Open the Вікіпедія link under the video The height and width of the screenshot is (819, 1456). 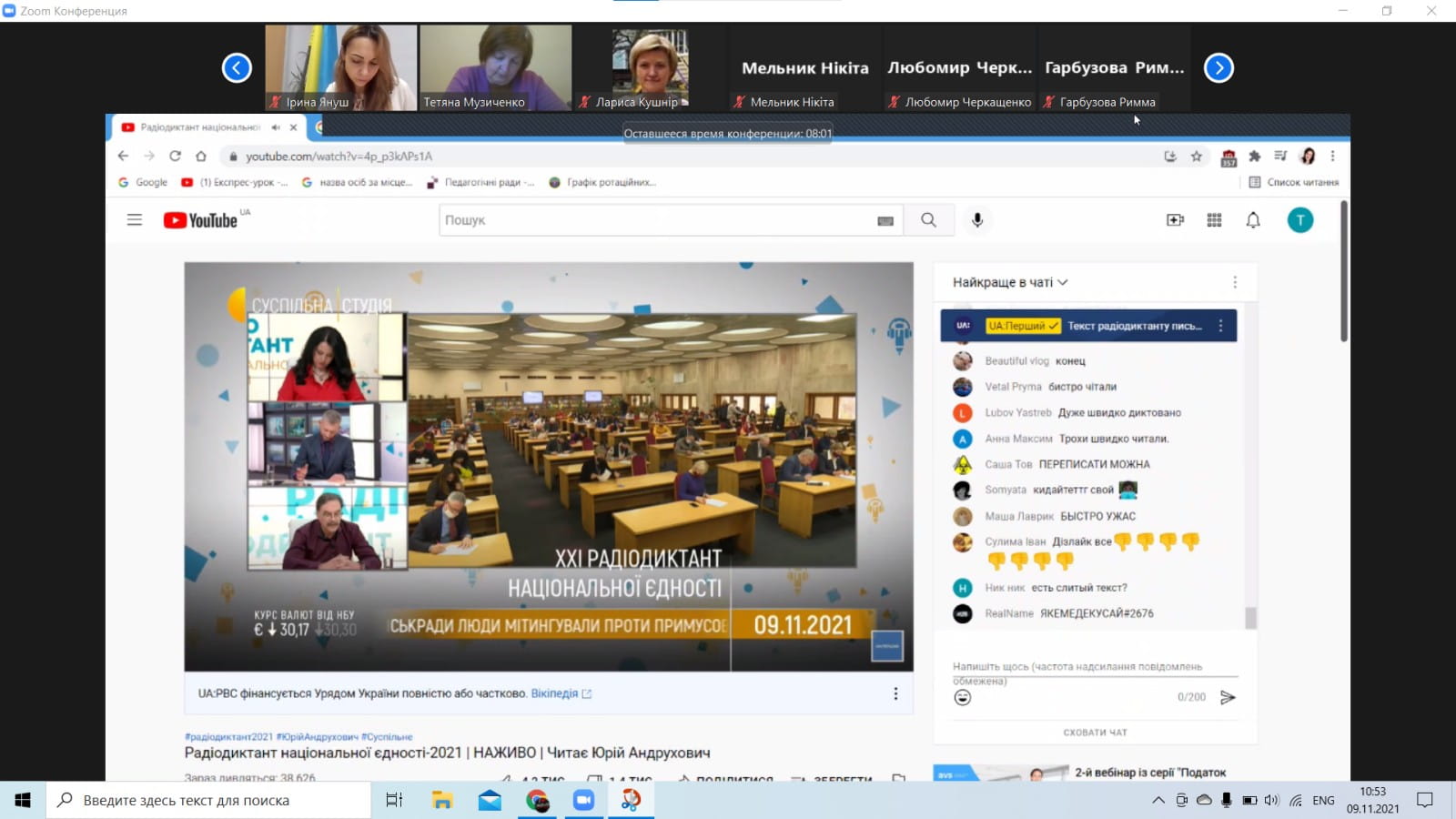click(x=554, y=693)
